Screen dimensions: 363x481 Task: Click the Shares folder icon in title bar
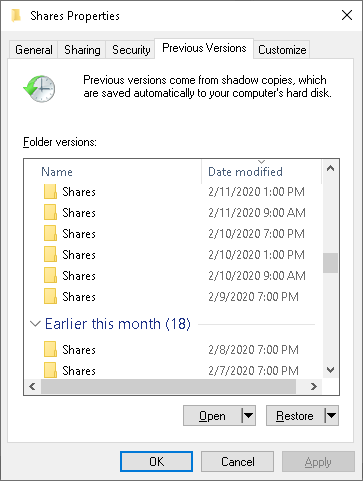click(x=16, y=16)
